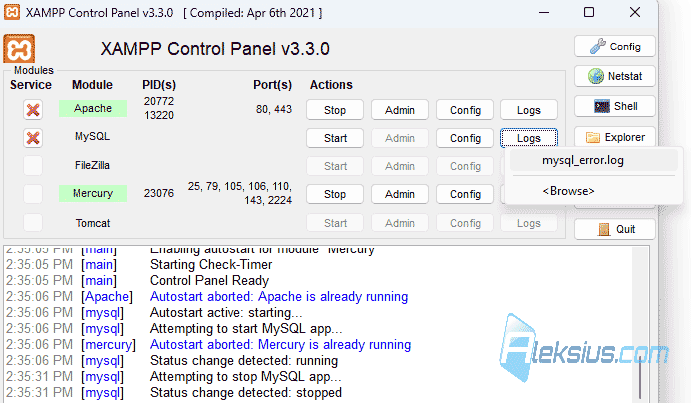Toggle the FileZilla service checkbox
The width and height of the screenshot is (691, 403).
click(x=33, y=166)
